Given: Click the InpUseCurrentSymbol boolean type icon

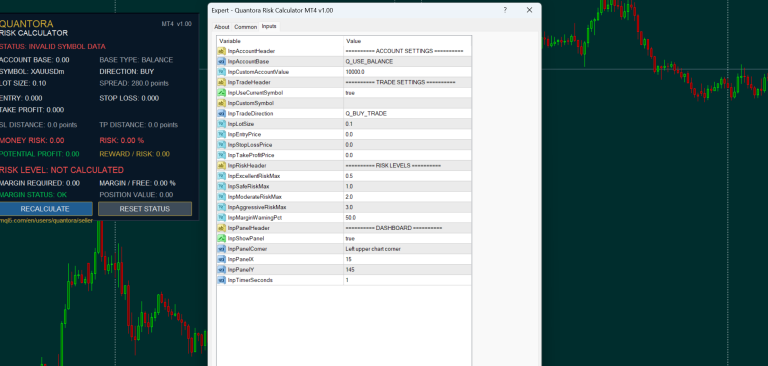Looking at the screenshot, I should 221,93.
